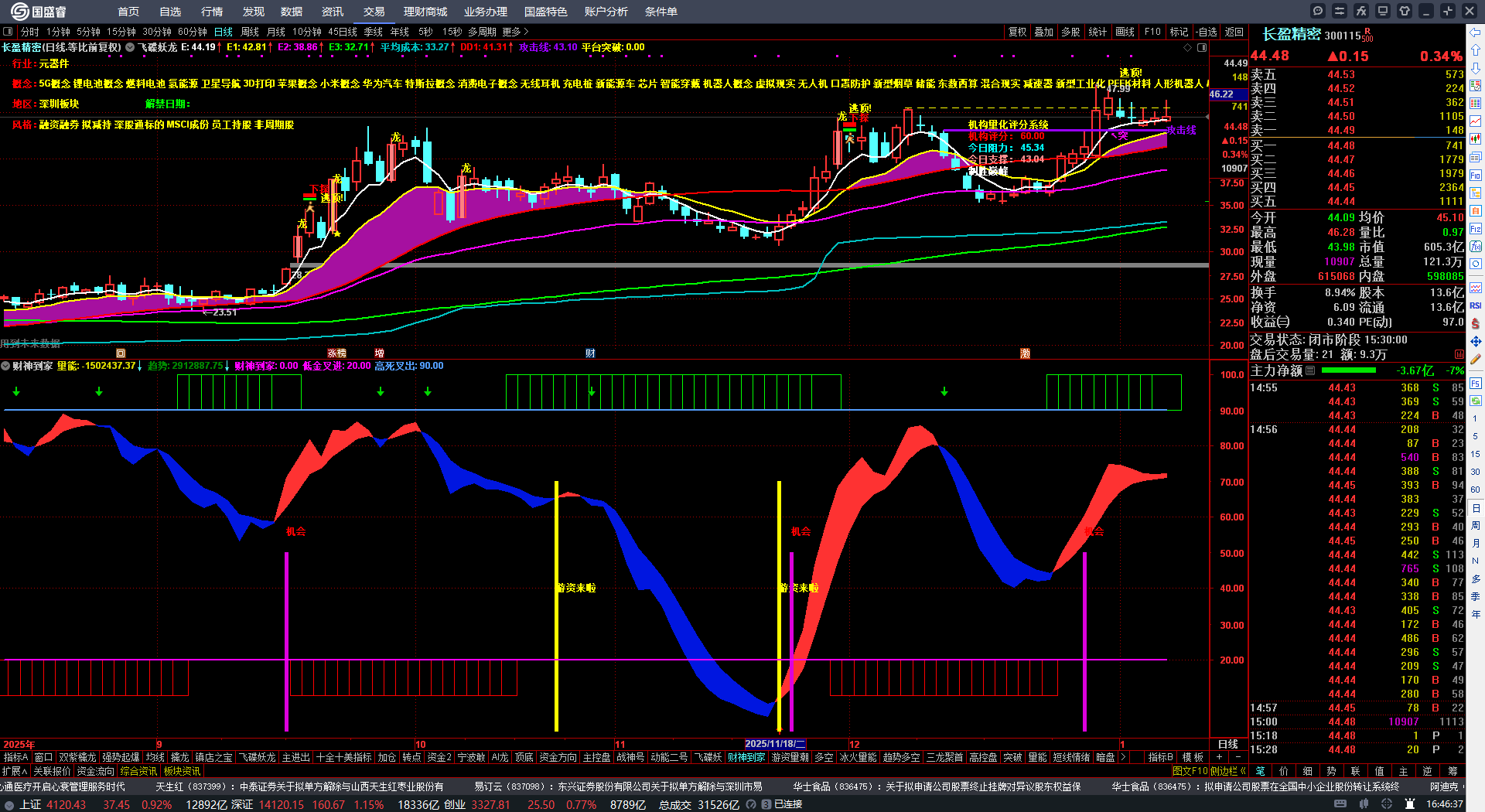Toggle 复权 adjustment mode
Image resolution: width=1485 pixels, height=812 pixels.
pyautogui.click(x=1018, y=32)
